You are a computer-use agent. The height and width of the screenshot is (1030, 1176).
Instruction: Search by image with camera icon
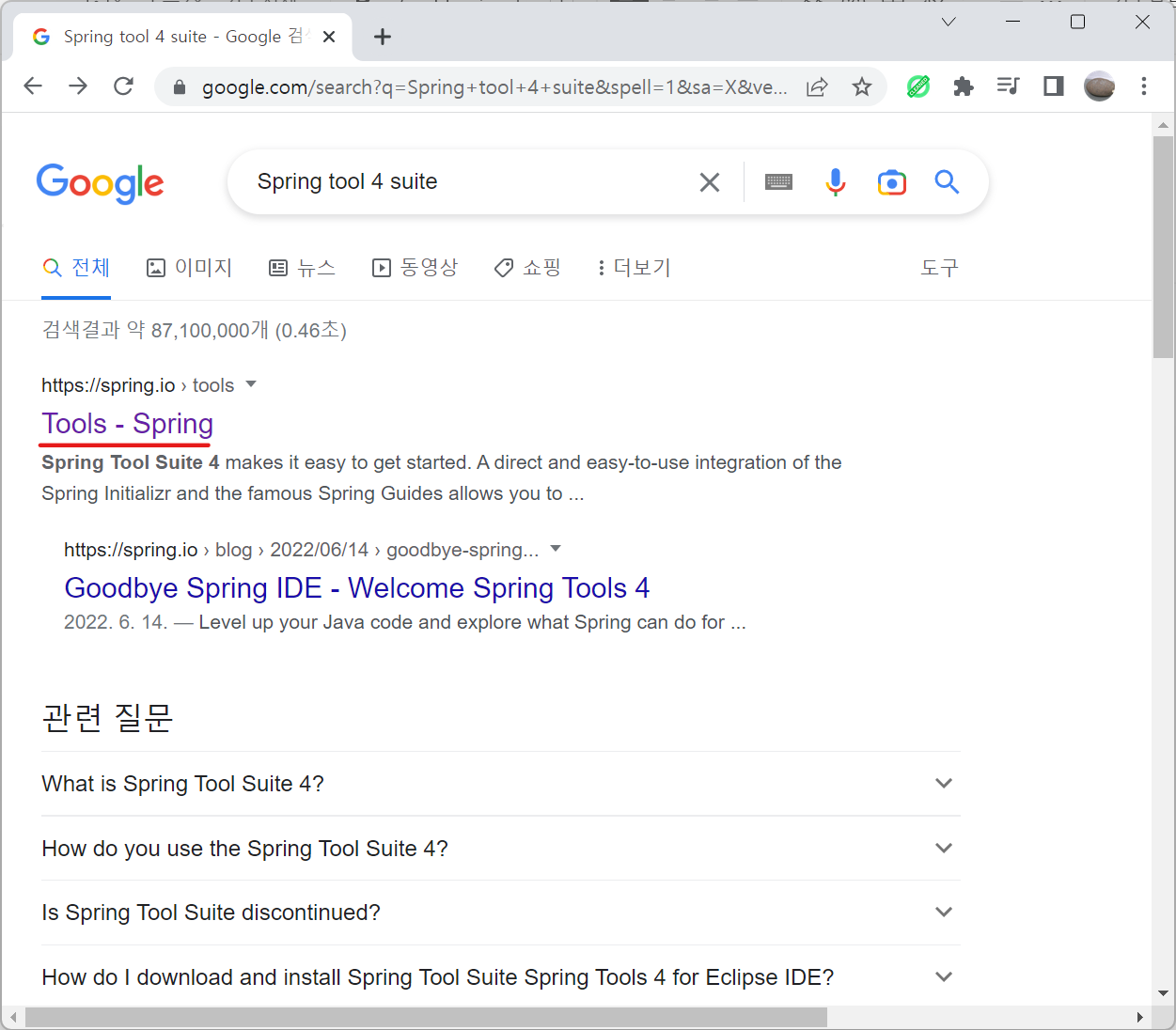click(891, 182)
